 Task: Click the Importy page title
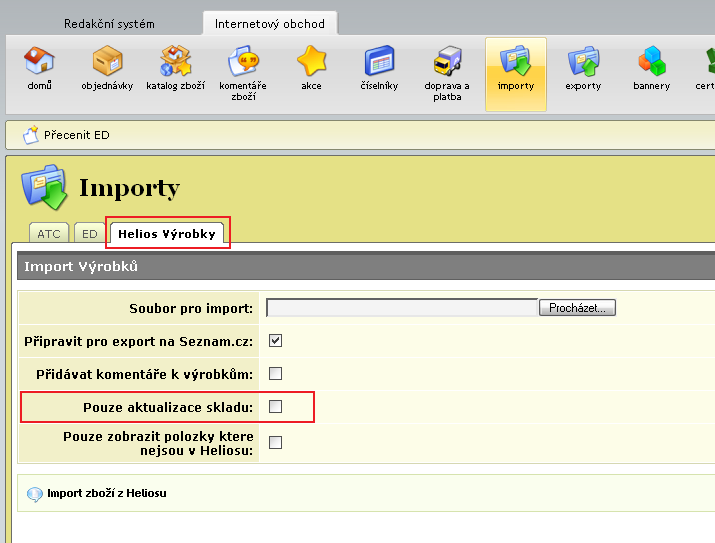(x=130, y=189)
